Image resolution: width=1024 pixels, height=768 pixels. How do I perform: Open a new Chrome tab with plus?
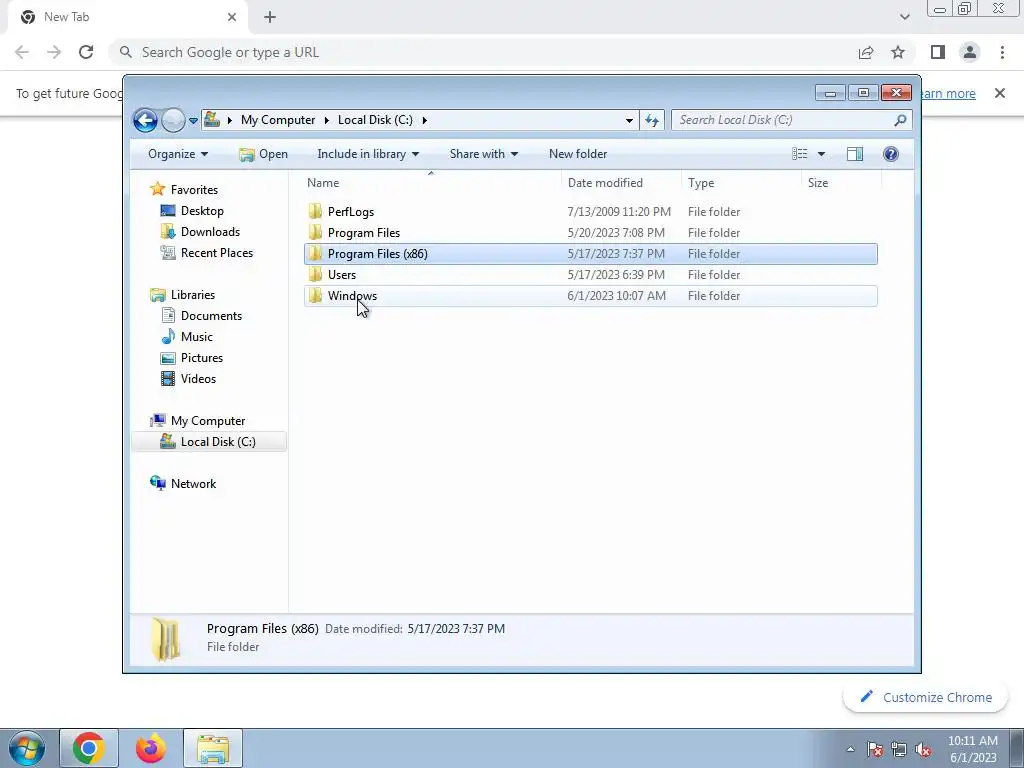[270, 17]
